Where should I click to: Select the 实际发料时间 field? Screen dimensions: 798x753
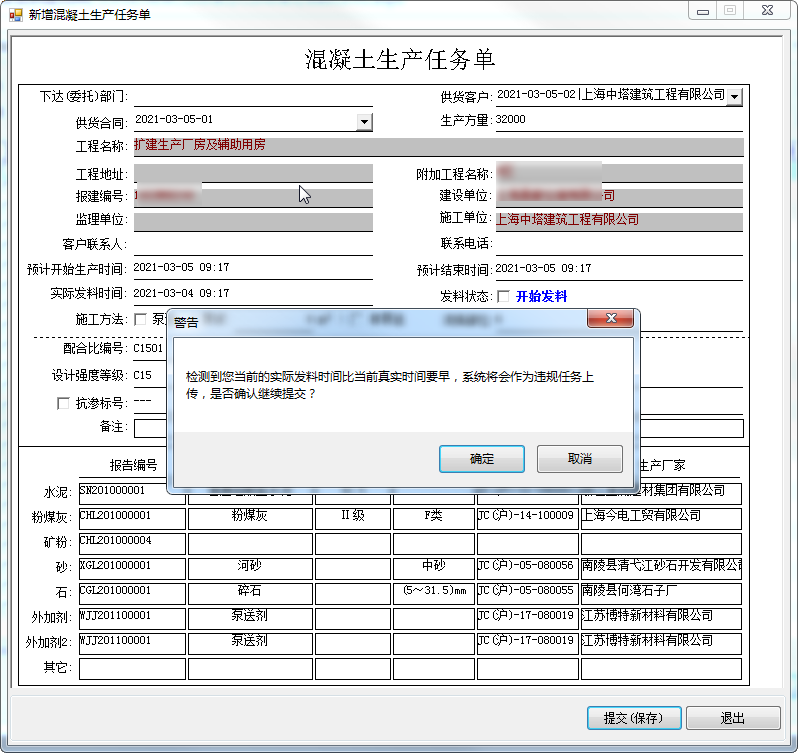252,294
